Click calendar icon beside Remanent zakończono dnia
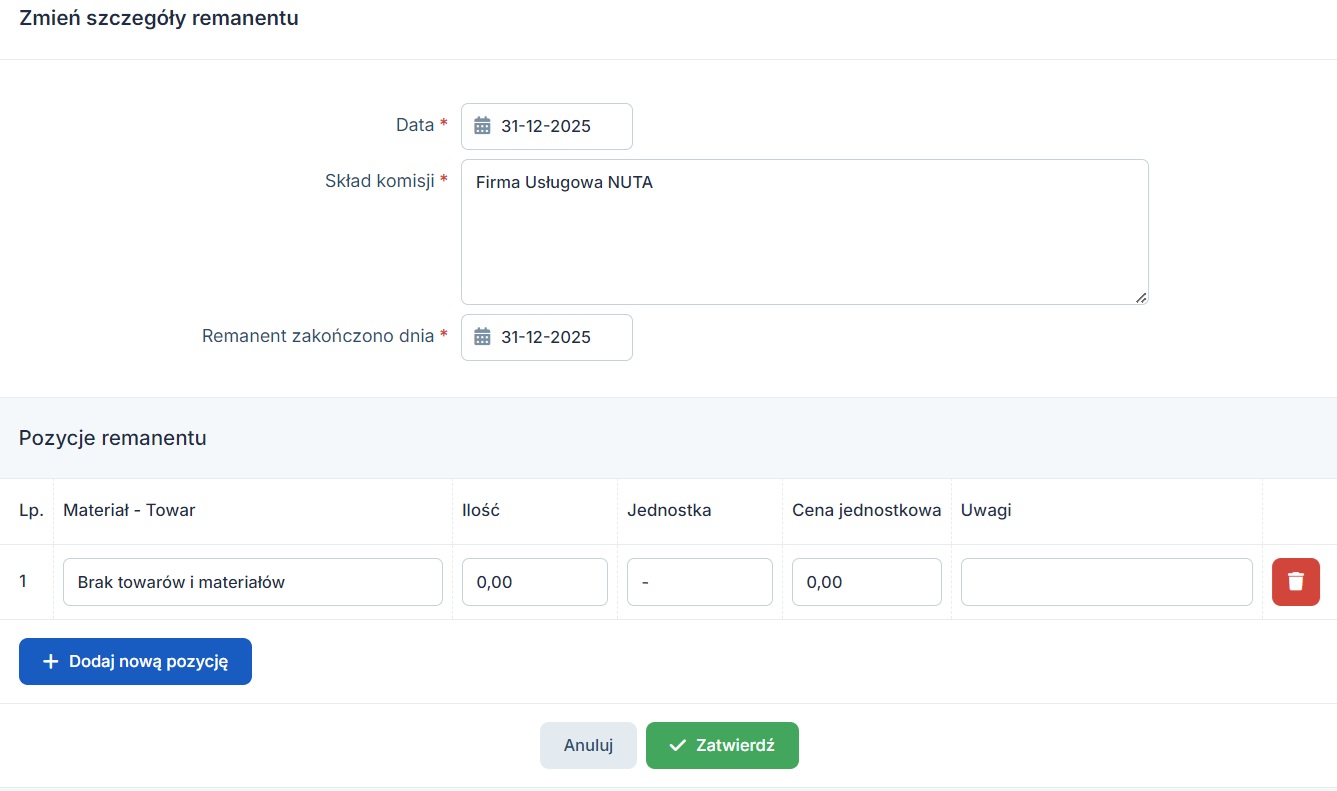The image size is (1337, 791). pyautogui.click(x=482, y=337)
